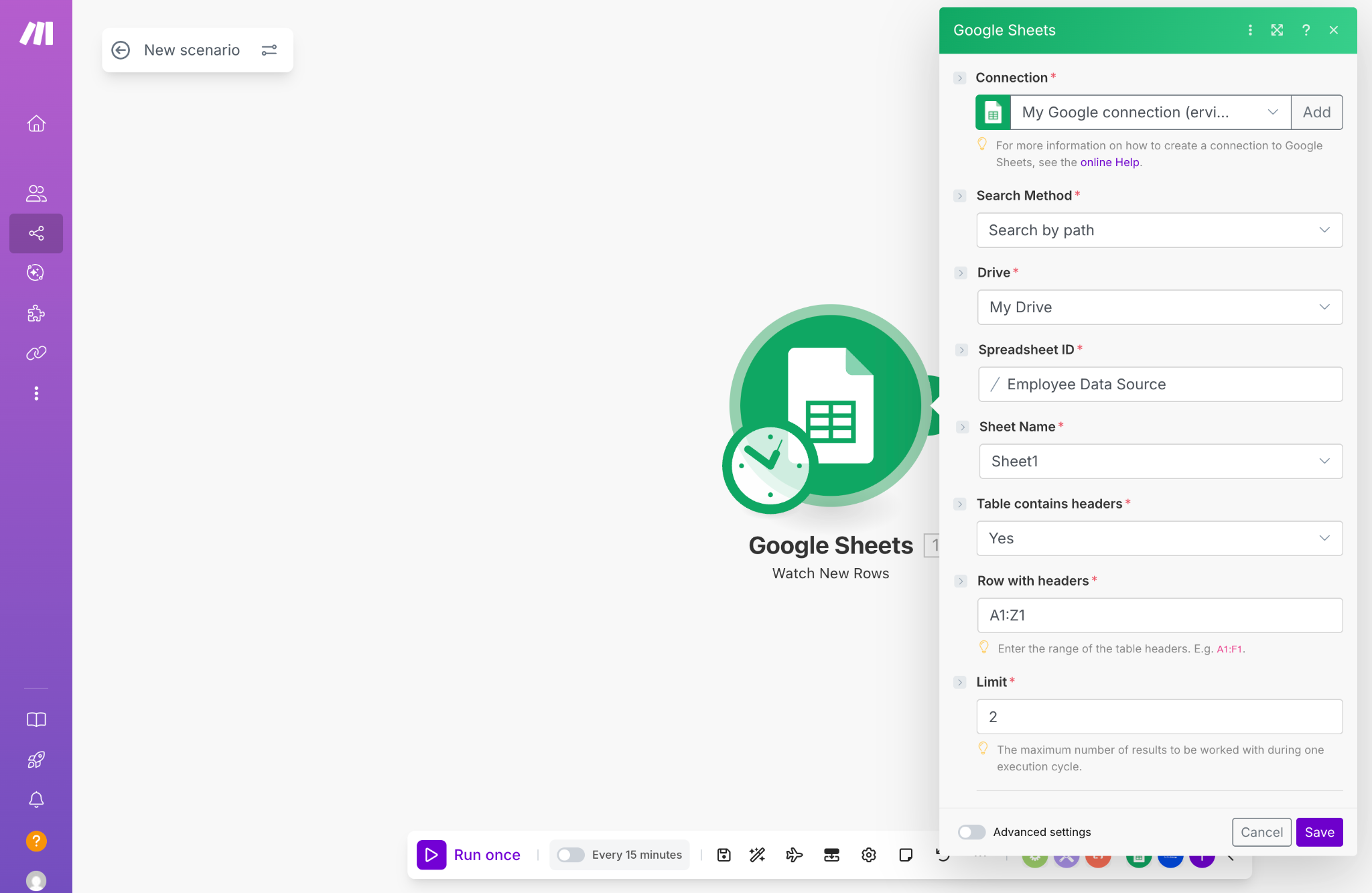Open the Google Sheets panel options menu
This screenshot has height=893, width=1372.
point(1249,30)
